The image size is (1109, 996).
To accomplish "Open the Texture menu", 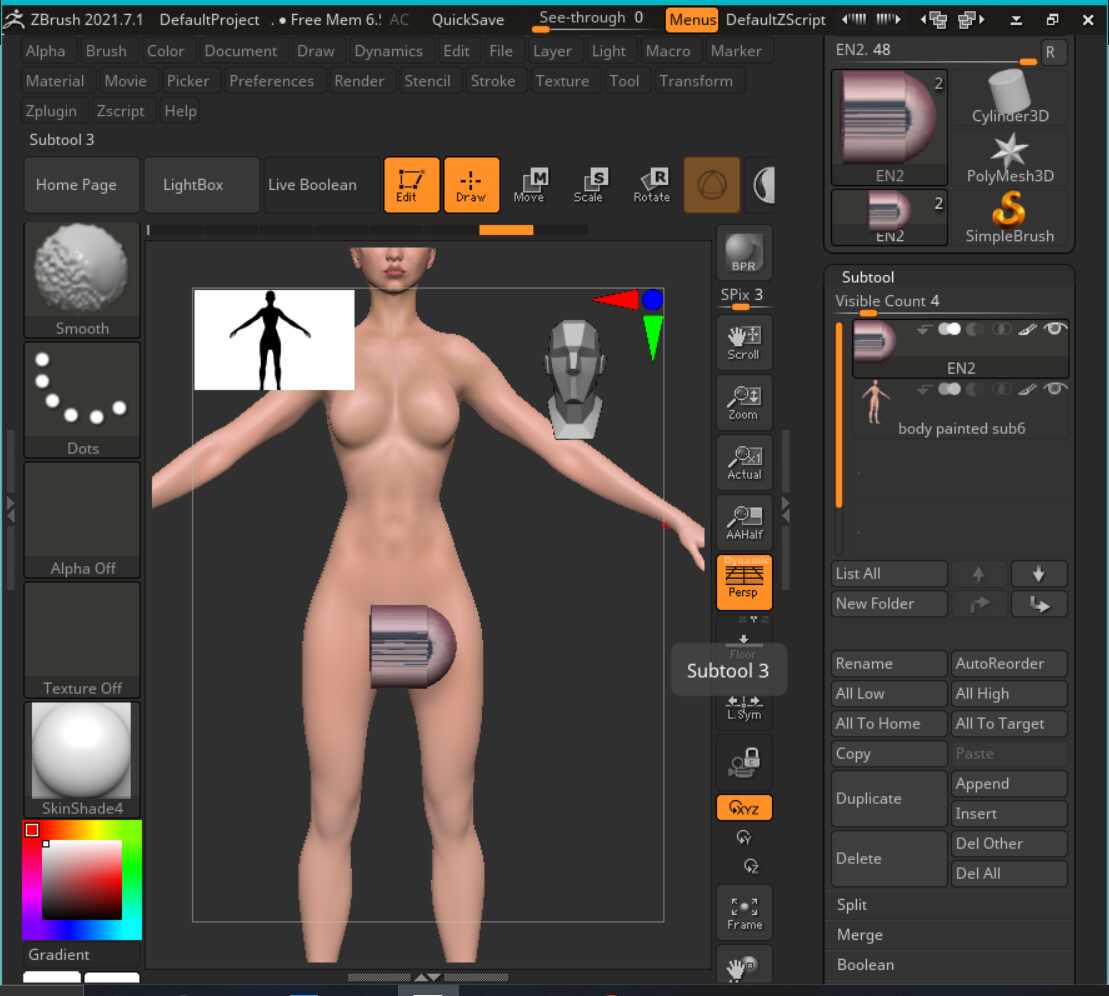I will 562,81.
